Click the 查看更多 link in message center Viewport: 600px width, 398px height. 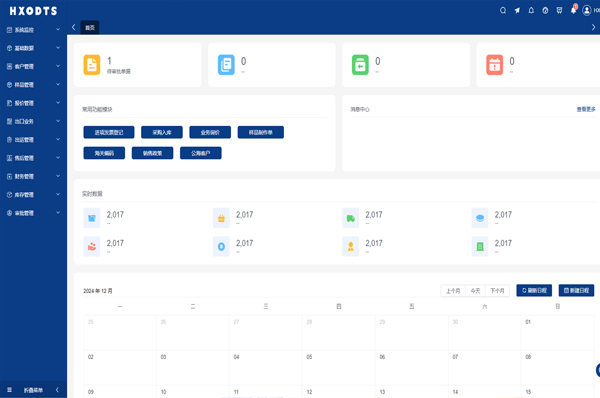tap(586, 109)
